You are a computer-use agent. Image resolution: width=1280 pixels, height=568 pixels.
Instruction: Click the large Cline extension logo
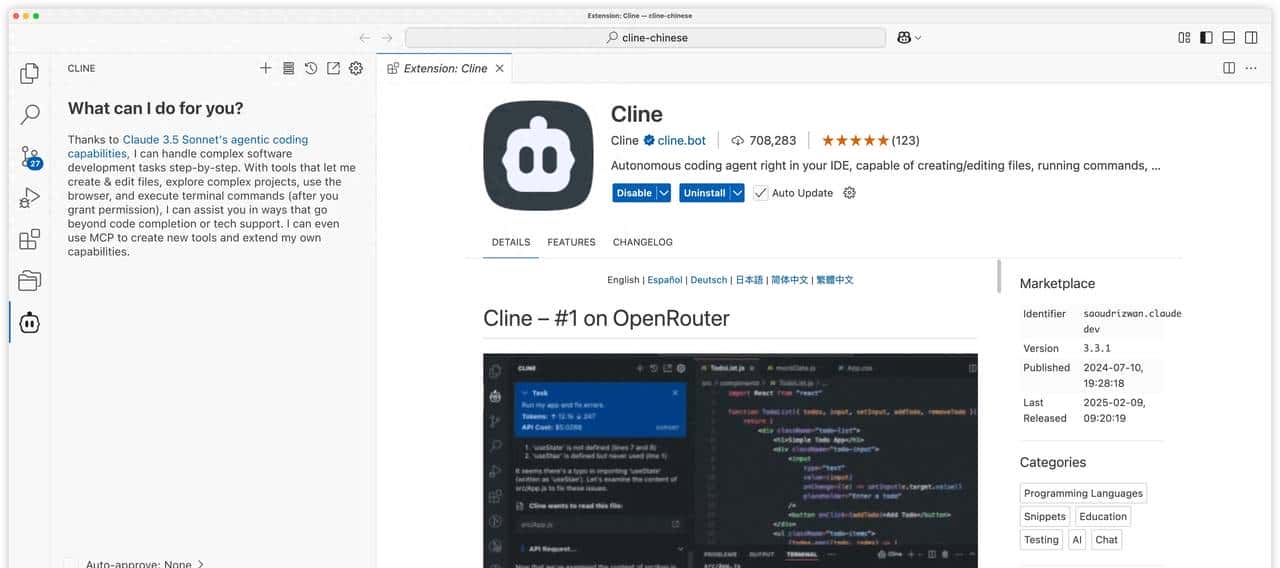(x=538, y=155)
